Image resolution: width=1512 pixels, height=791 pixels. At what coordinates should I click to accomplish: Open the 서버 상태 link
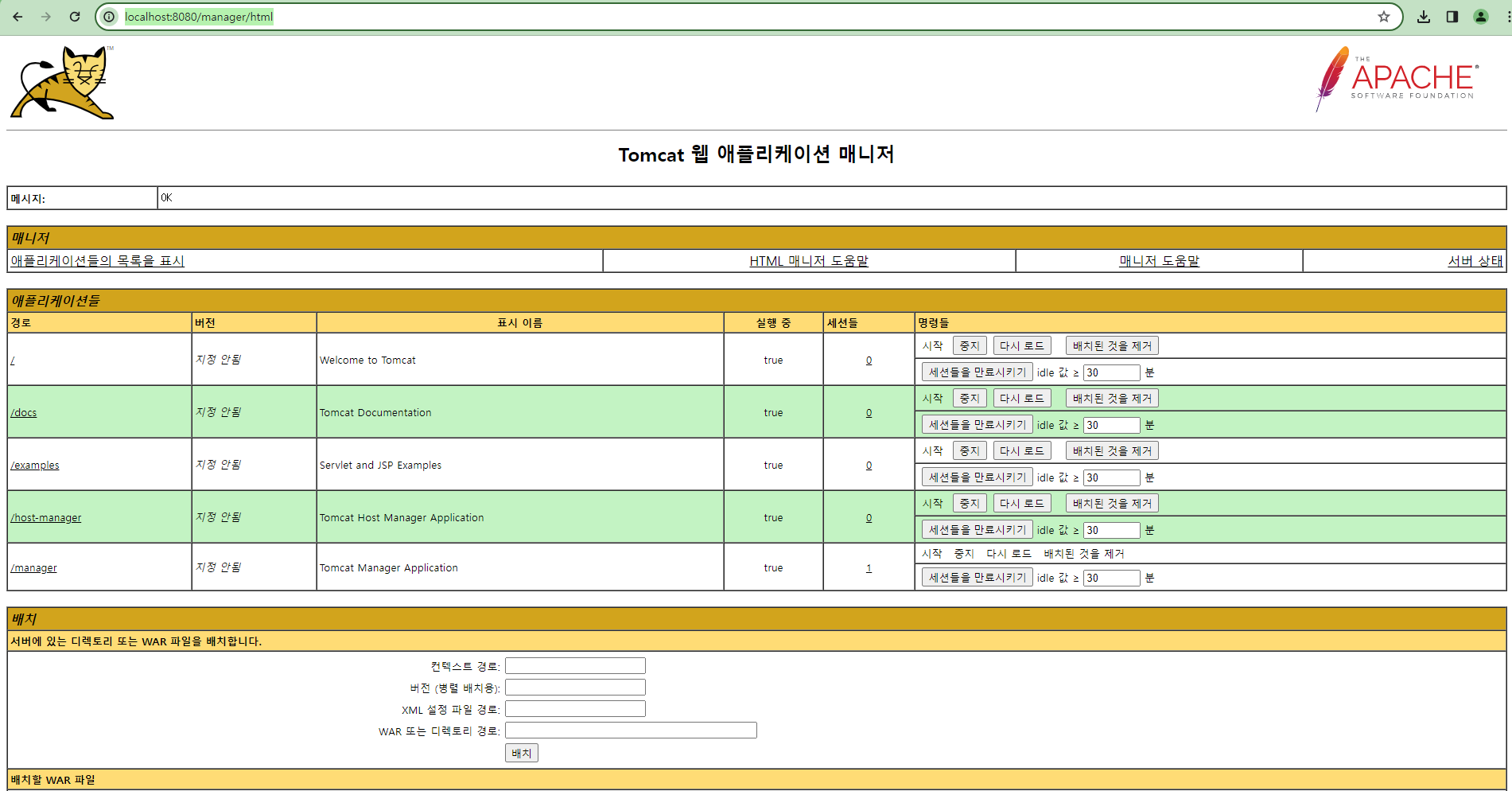point(1475,261)
